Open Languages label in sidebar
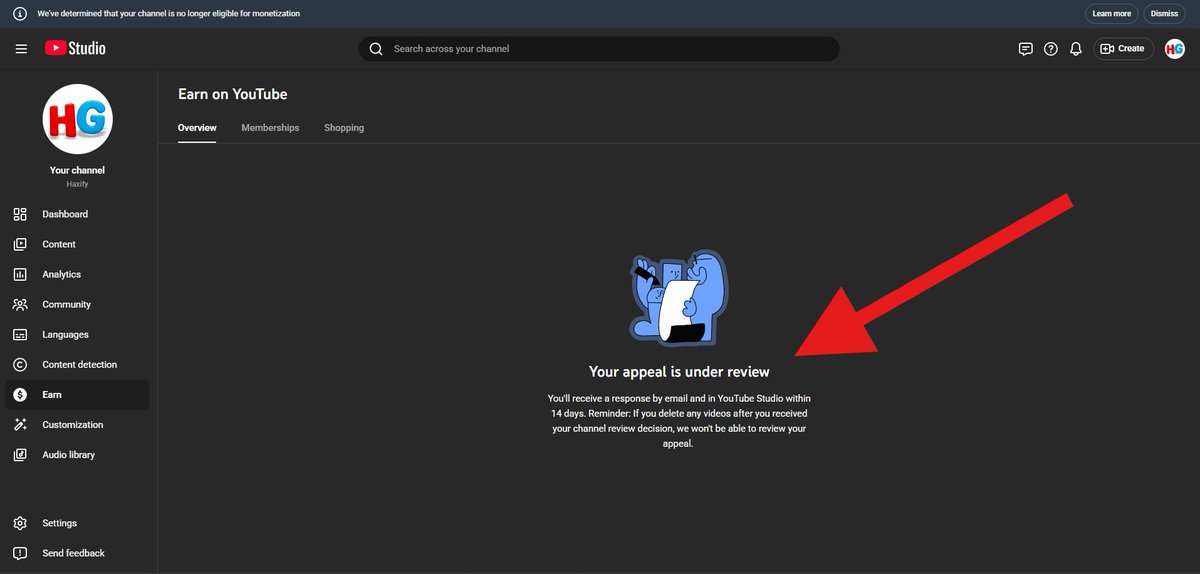1200x574 pixels. [x=66, y=334]
